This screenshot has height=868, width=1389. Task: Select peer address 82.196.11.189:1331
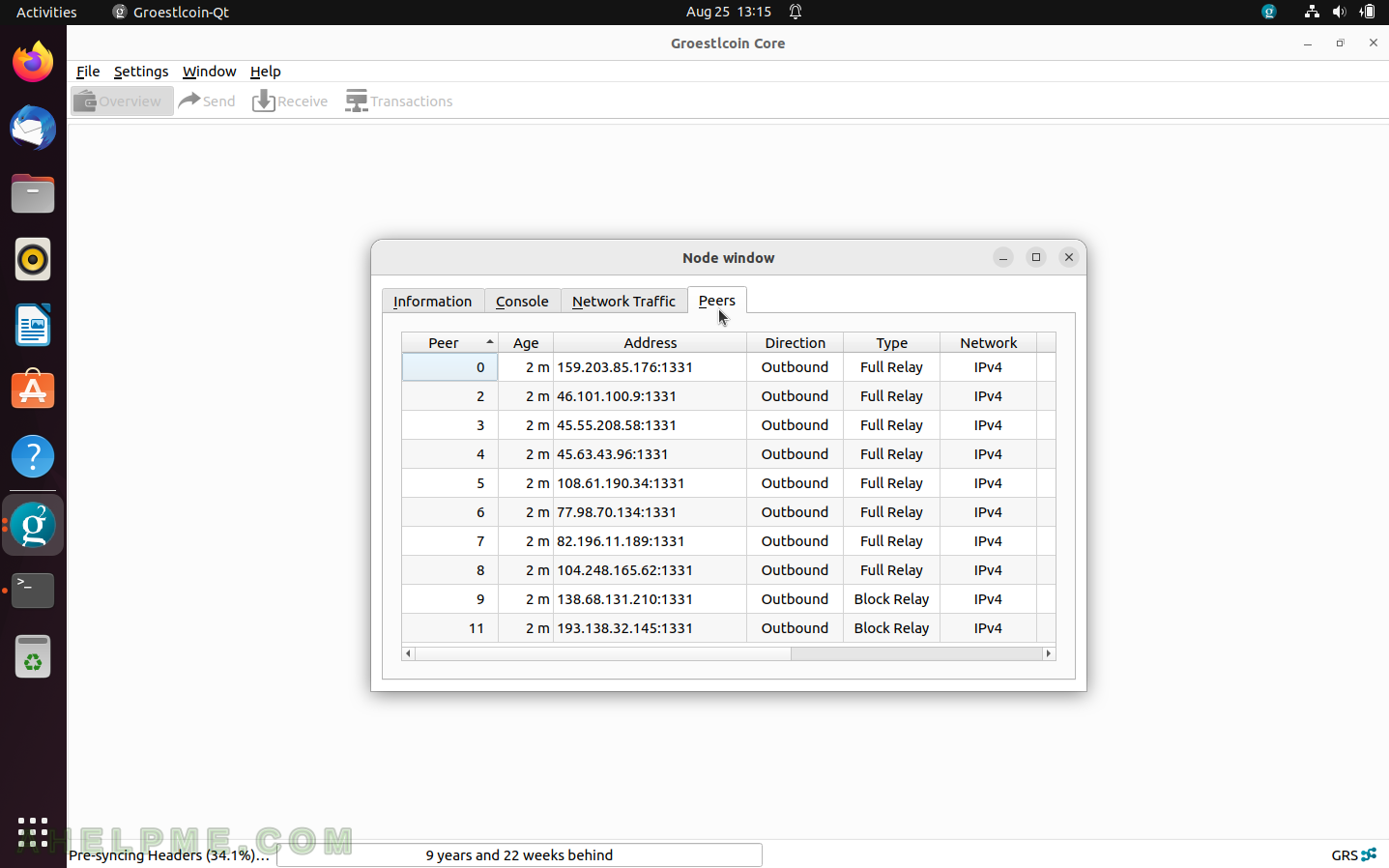(x=650, y=541)
